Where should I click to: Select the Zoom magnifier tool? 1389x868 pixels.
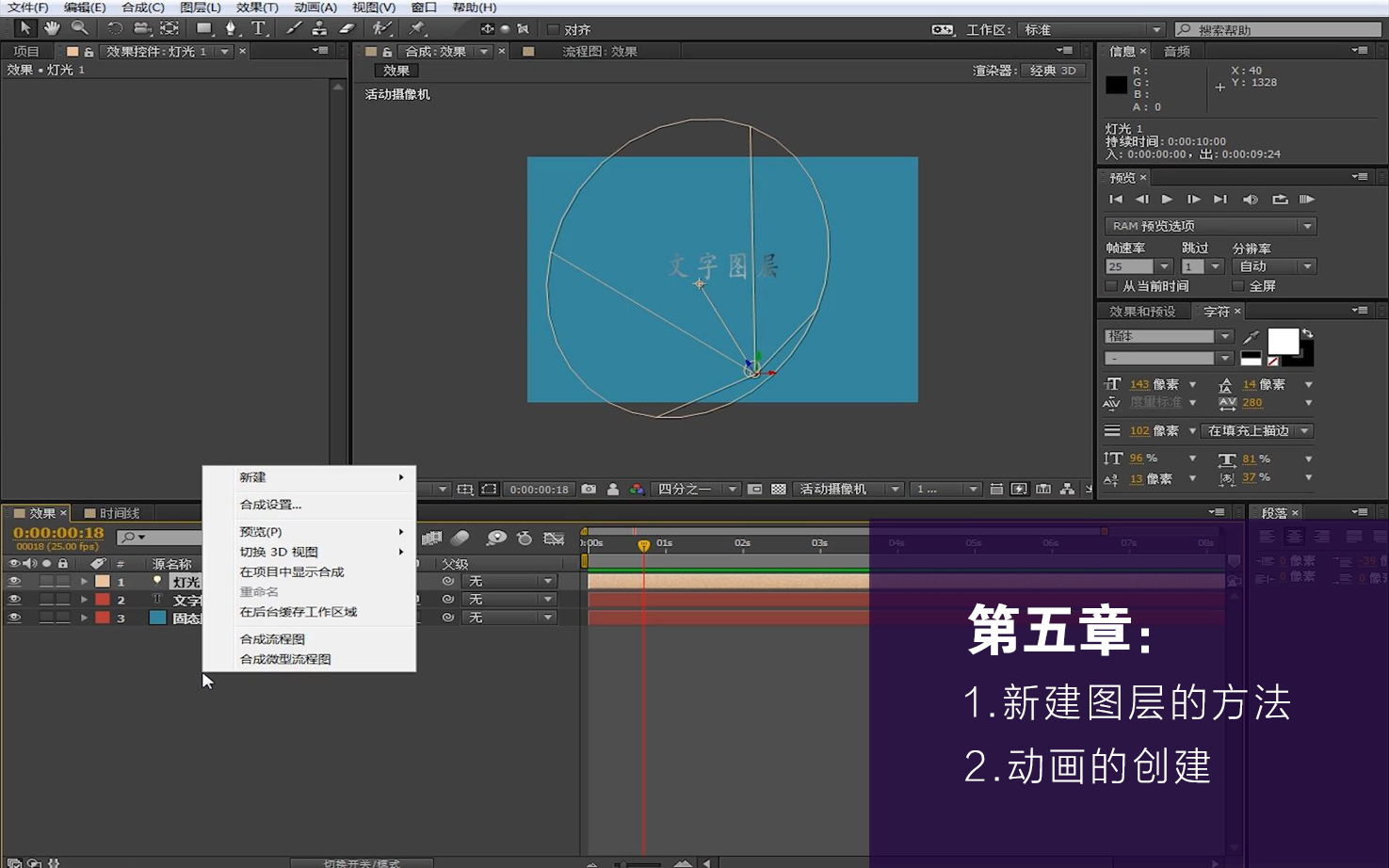coord(80,28)
